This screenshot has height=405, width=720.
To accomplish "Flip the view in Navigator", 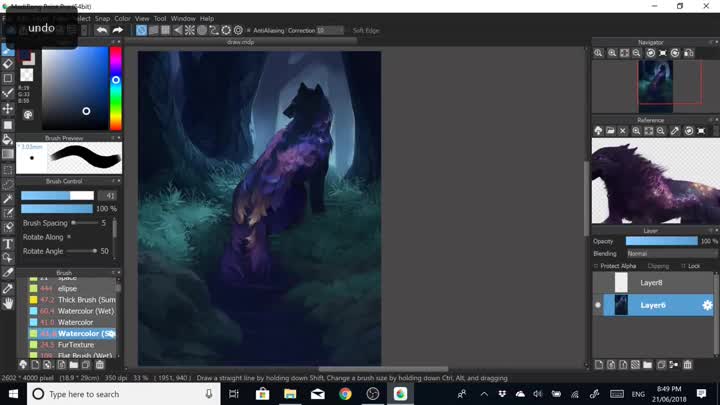I will (689, 53).
